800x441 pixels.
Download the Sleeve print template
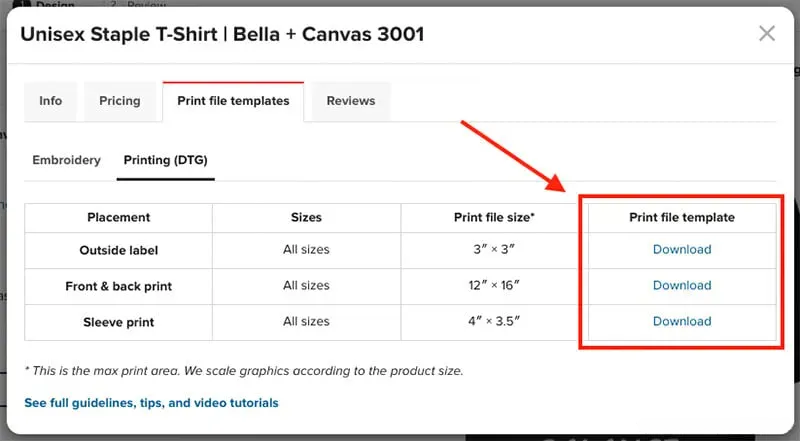pyautogui.click(x=682, y=322)
